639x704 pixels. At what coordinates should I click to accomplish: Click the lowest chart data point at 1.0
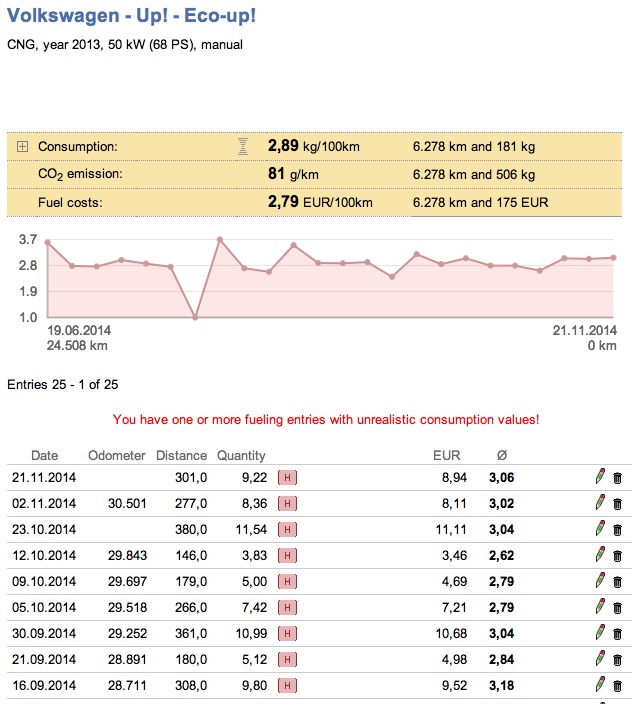(x=195, y=317)
